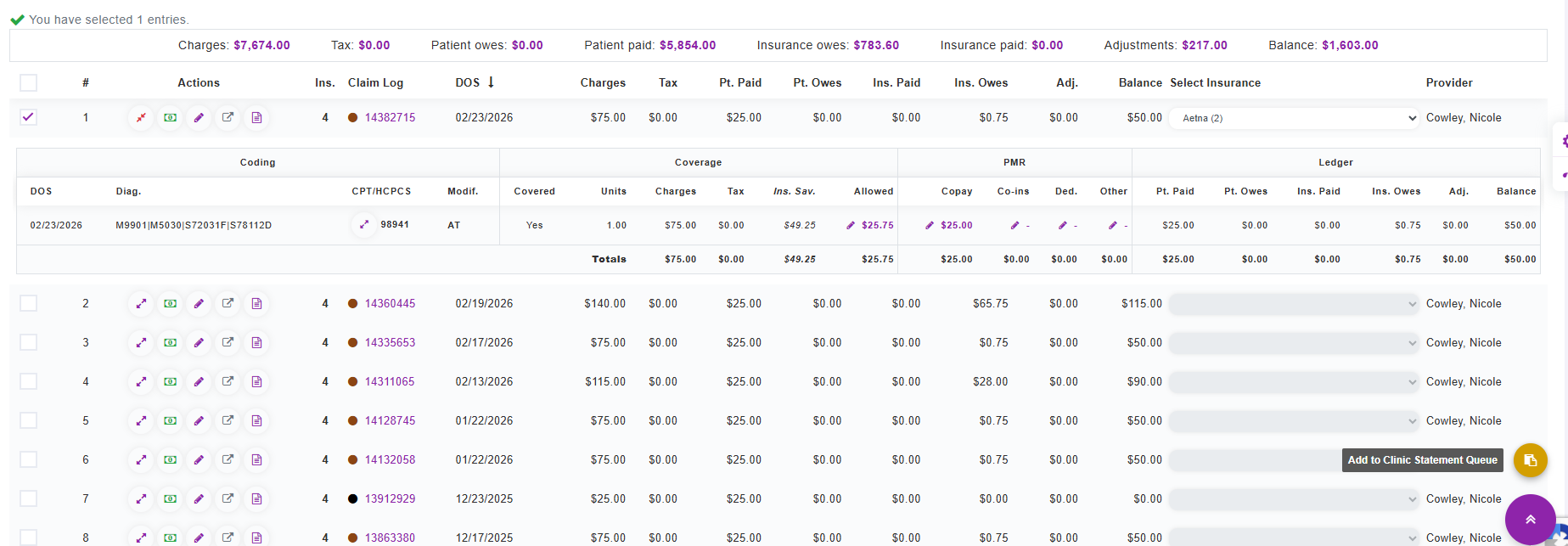Open claim log link 14382715
The width and height of the screenshot is (1568, 546).
[x=390, y=118]
